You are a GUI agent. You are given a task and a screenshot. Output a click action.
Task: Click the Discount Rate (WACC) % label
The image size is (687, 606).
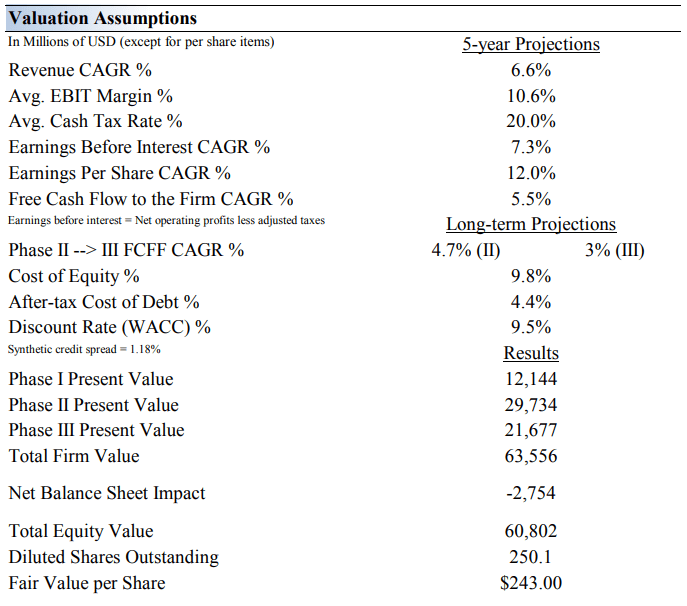pyautogui.click(x=110, y=327)
